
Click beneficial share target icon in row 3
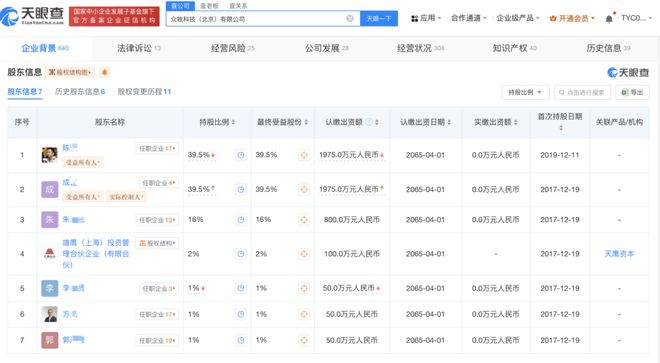coord(303,219)
